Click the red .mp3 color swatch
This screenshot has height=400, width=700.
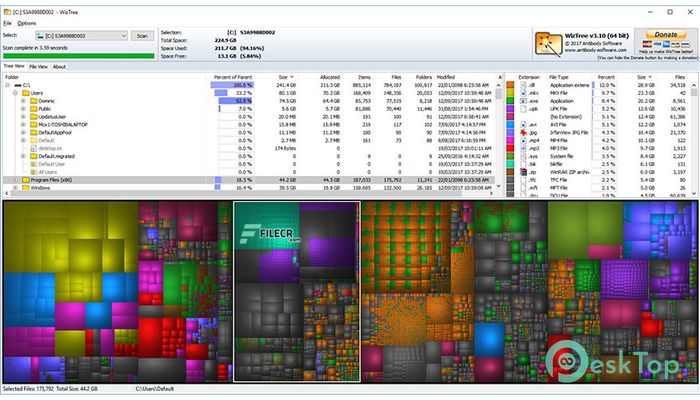click(510, 148)
